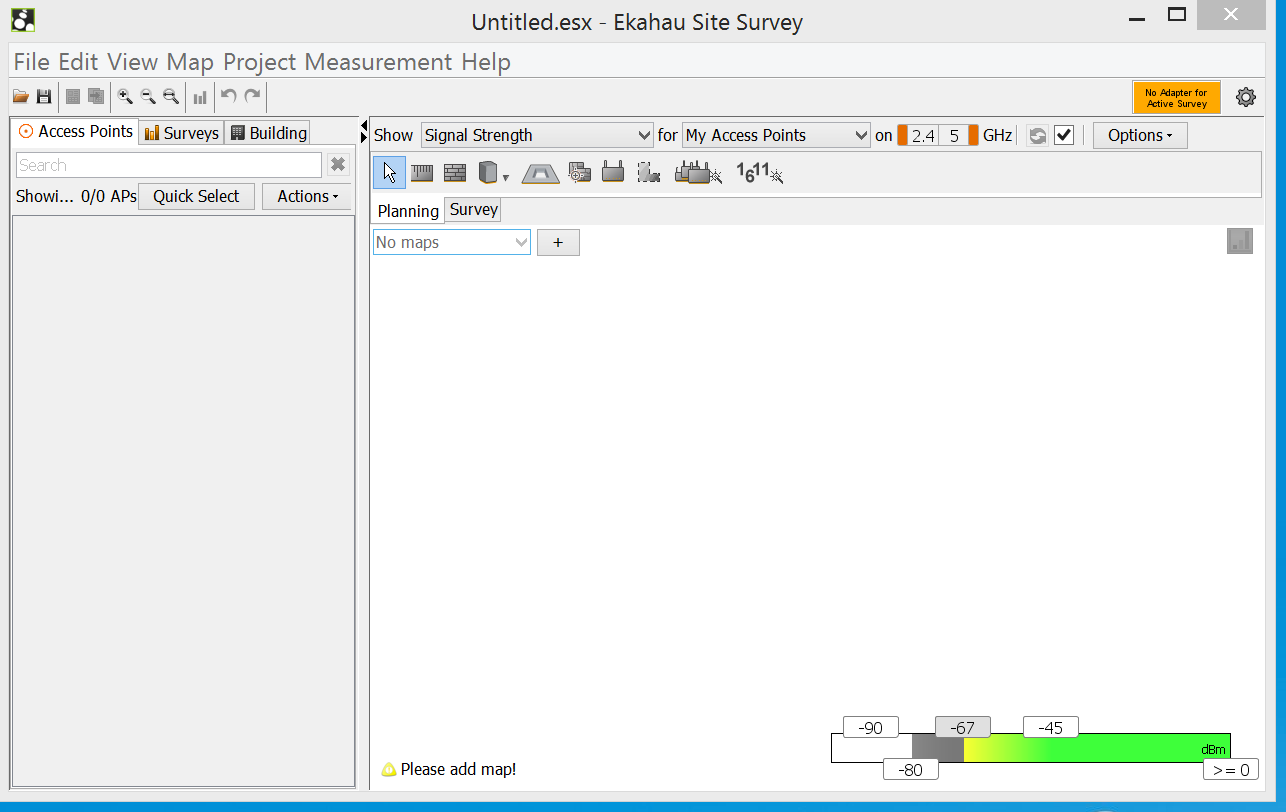Open the No maps dropdown

[452, 242]
